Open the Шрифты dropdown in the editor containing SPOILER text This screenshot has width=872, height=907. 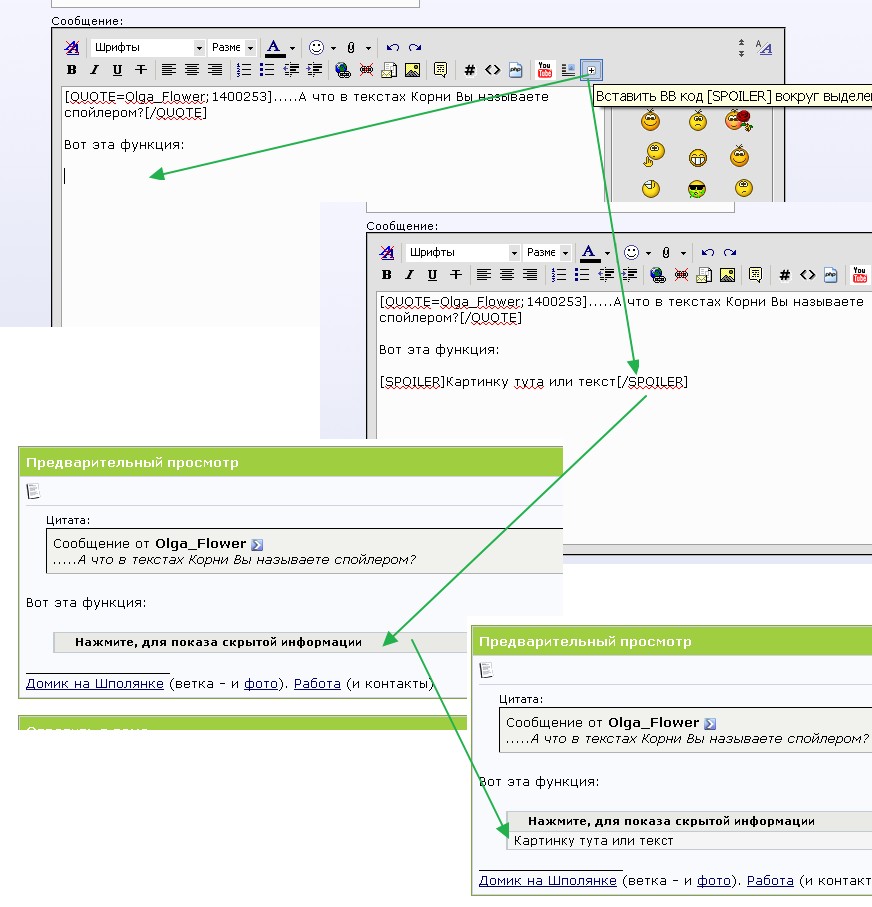click(462, 252)
